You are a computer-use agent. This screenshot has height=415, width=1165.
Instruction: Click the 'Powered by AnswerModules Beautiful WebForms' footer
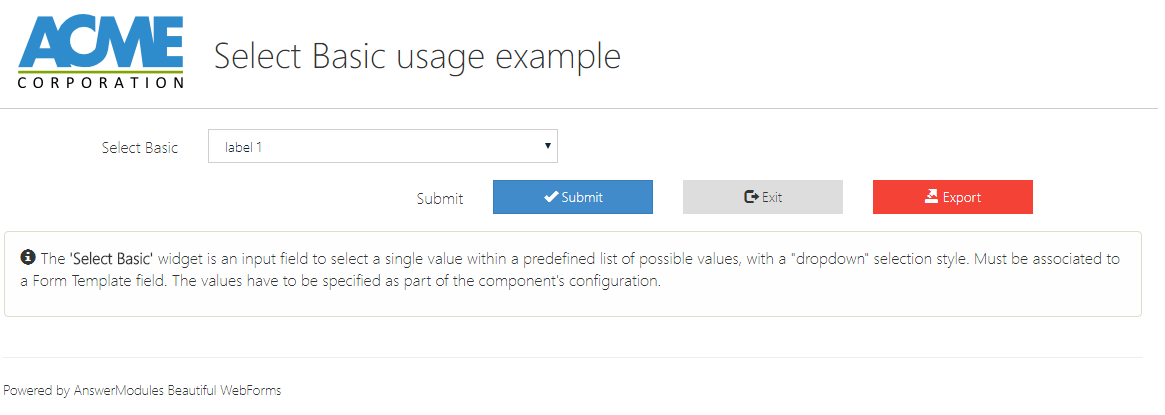142,391
